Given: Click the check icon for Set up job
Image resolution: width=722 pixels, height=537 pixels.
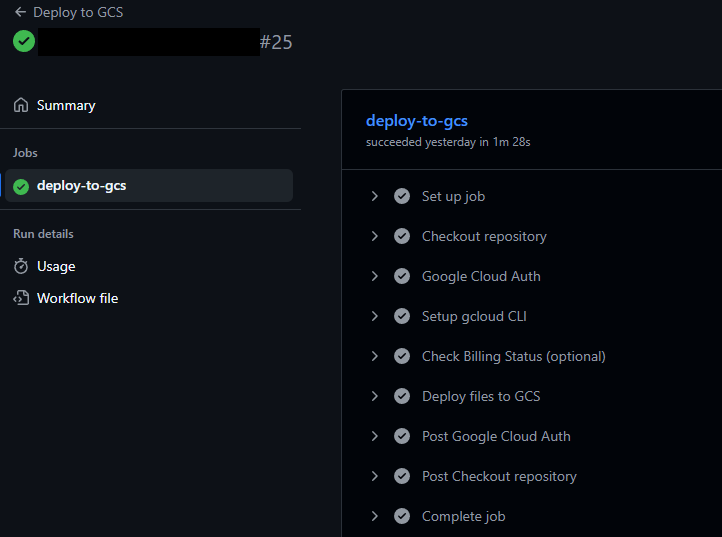Looking at the screenshot, I should tap(402, 196).
